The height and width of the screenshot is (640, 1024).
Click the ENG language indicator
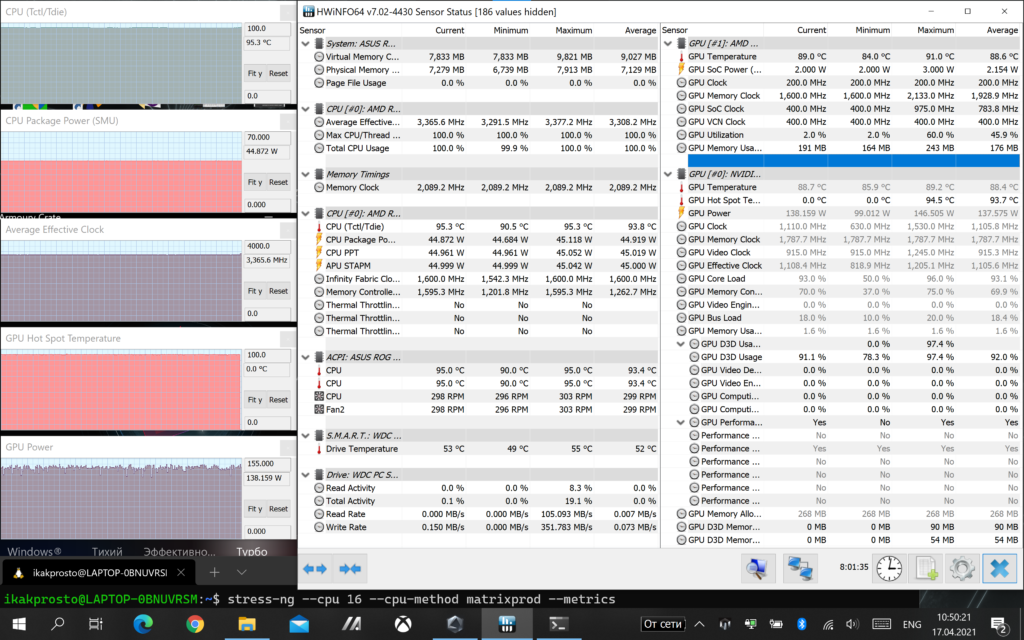(x=912, y=624)
